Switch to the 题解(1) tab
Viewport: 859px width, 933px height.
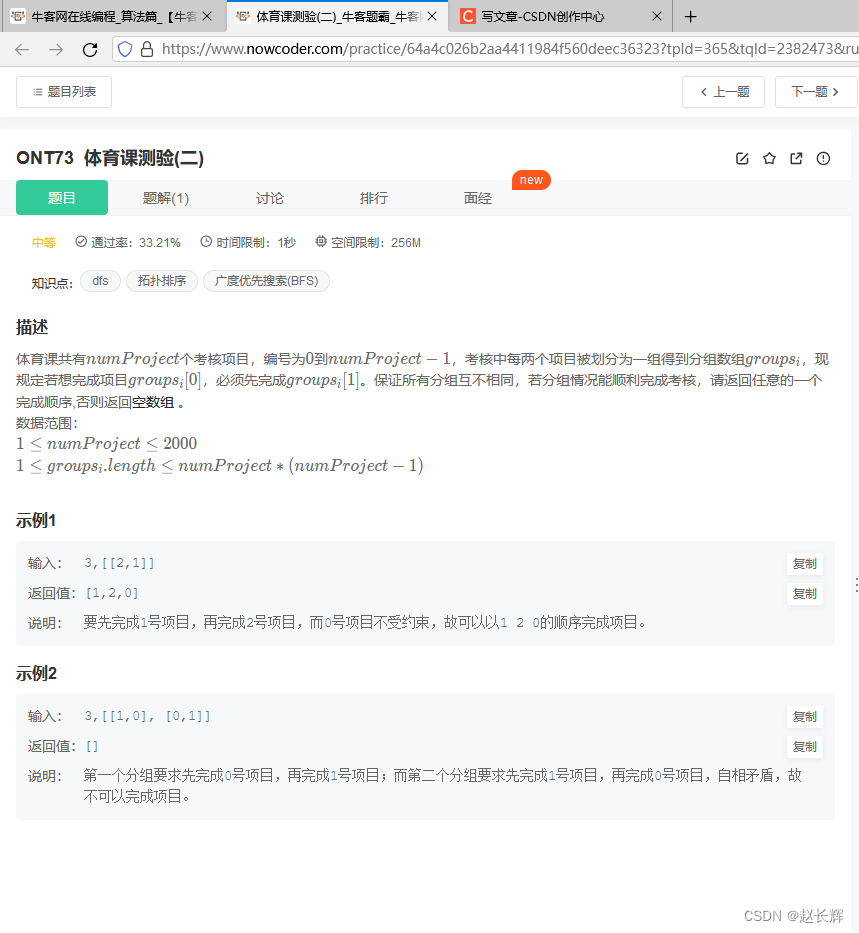165,197
